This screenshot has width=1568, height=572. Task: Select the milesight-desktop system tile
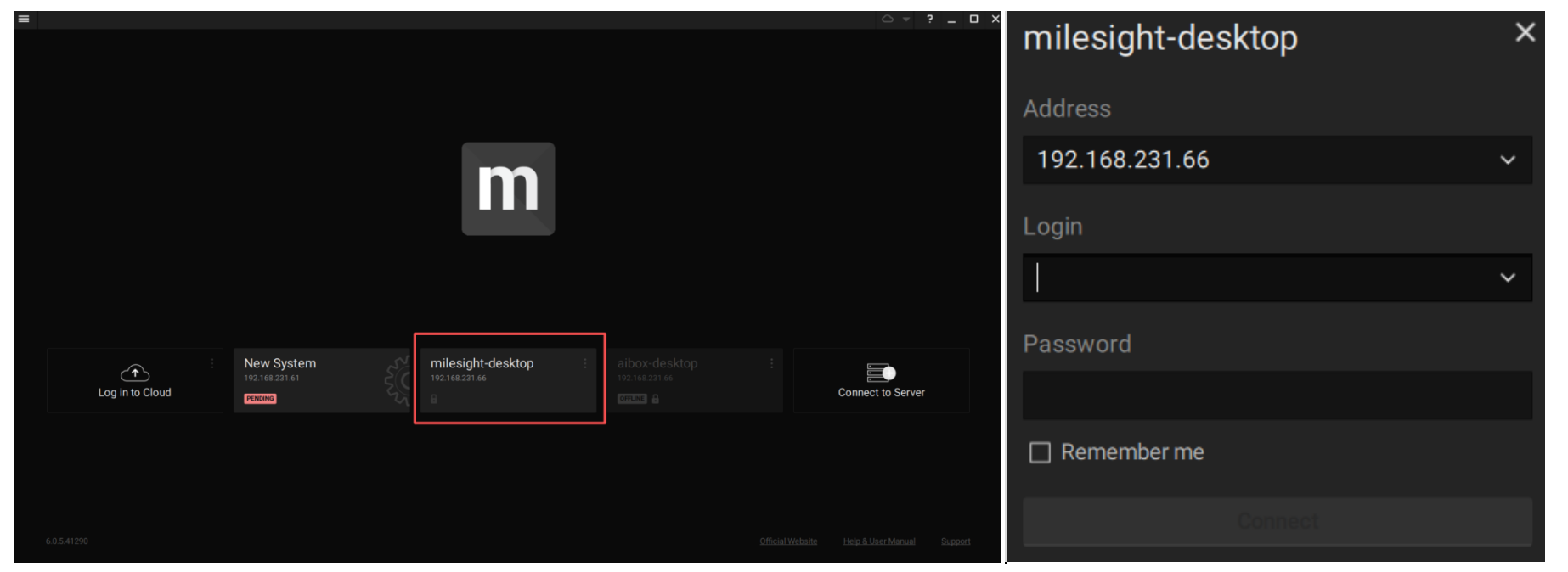pyautogui.click(x=508, y=380)
